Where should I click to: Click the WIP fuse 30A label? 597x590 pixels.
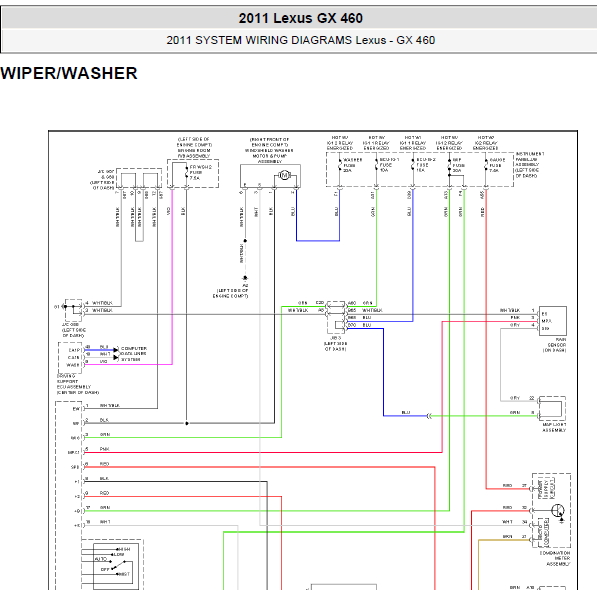click(458, 165)
